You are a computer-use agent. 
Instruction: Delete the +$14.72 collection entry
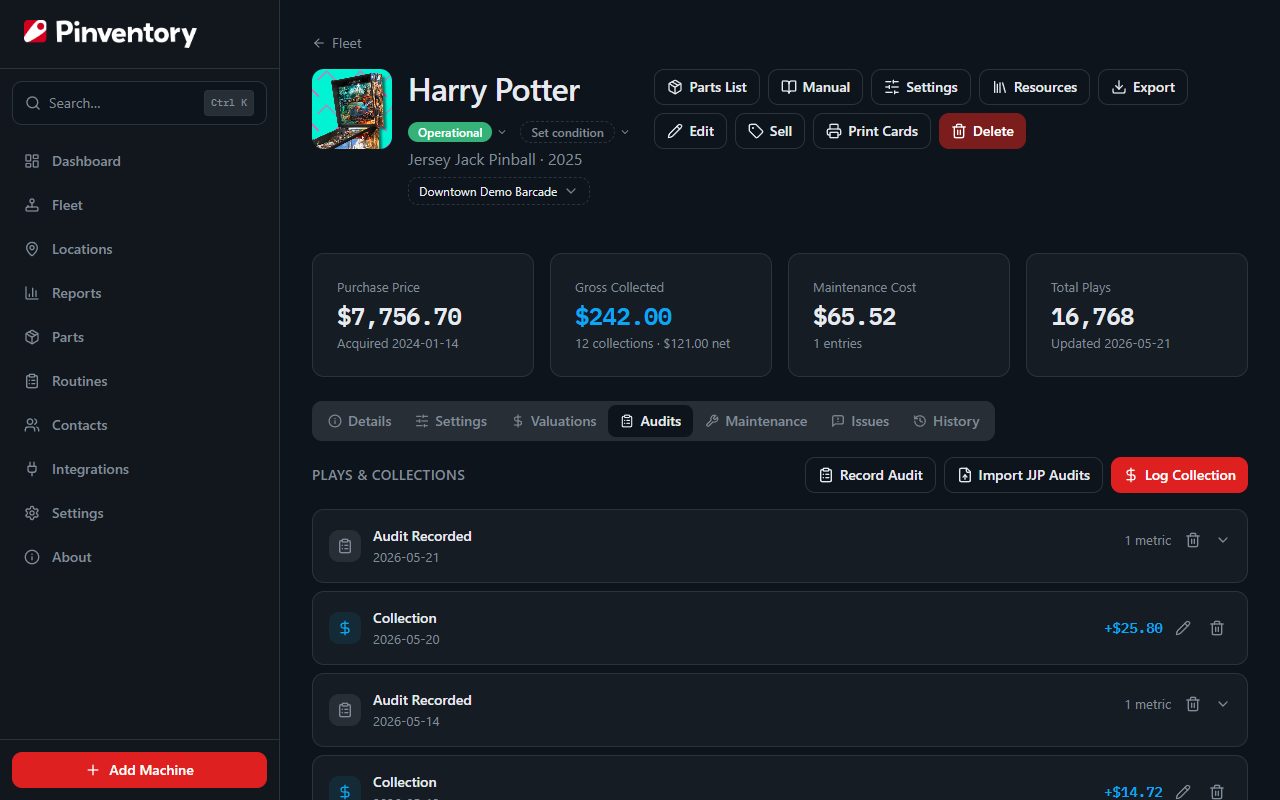click(1217, 792)
